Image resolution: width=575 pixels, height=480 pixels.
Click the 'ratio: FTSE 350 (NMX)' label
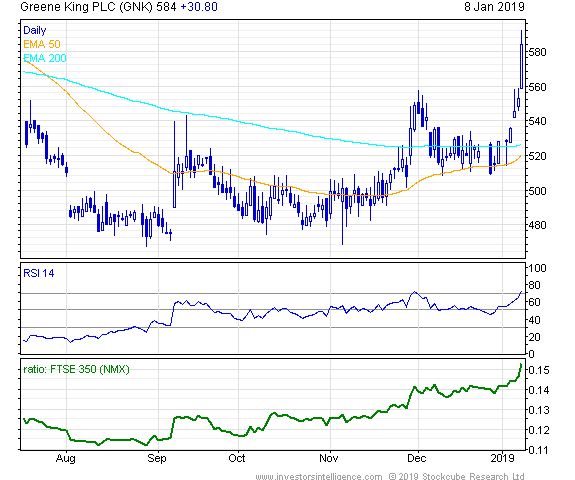[x=76, y=369]
